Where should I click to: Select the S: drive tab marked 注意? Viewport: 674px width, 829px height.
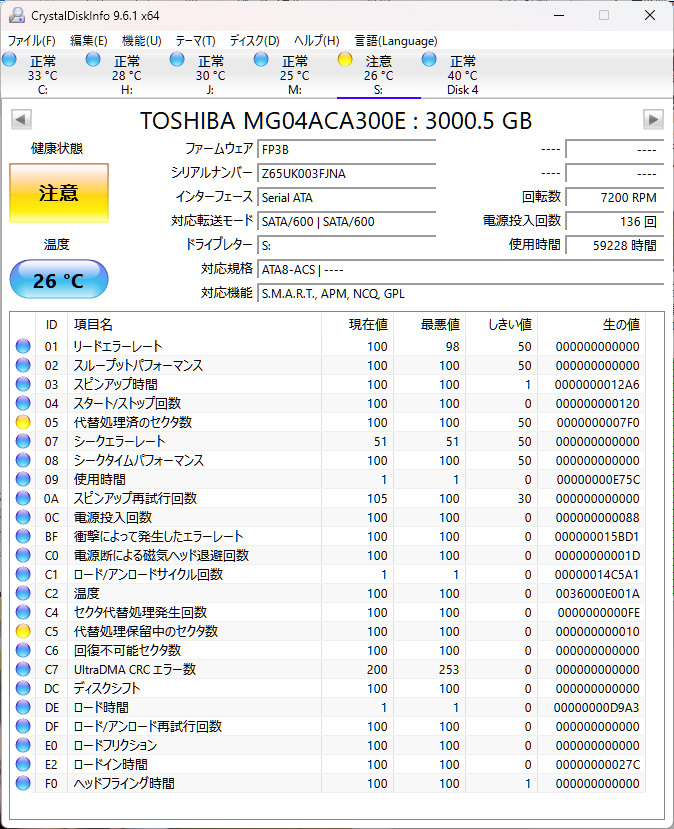click(378, 75)
